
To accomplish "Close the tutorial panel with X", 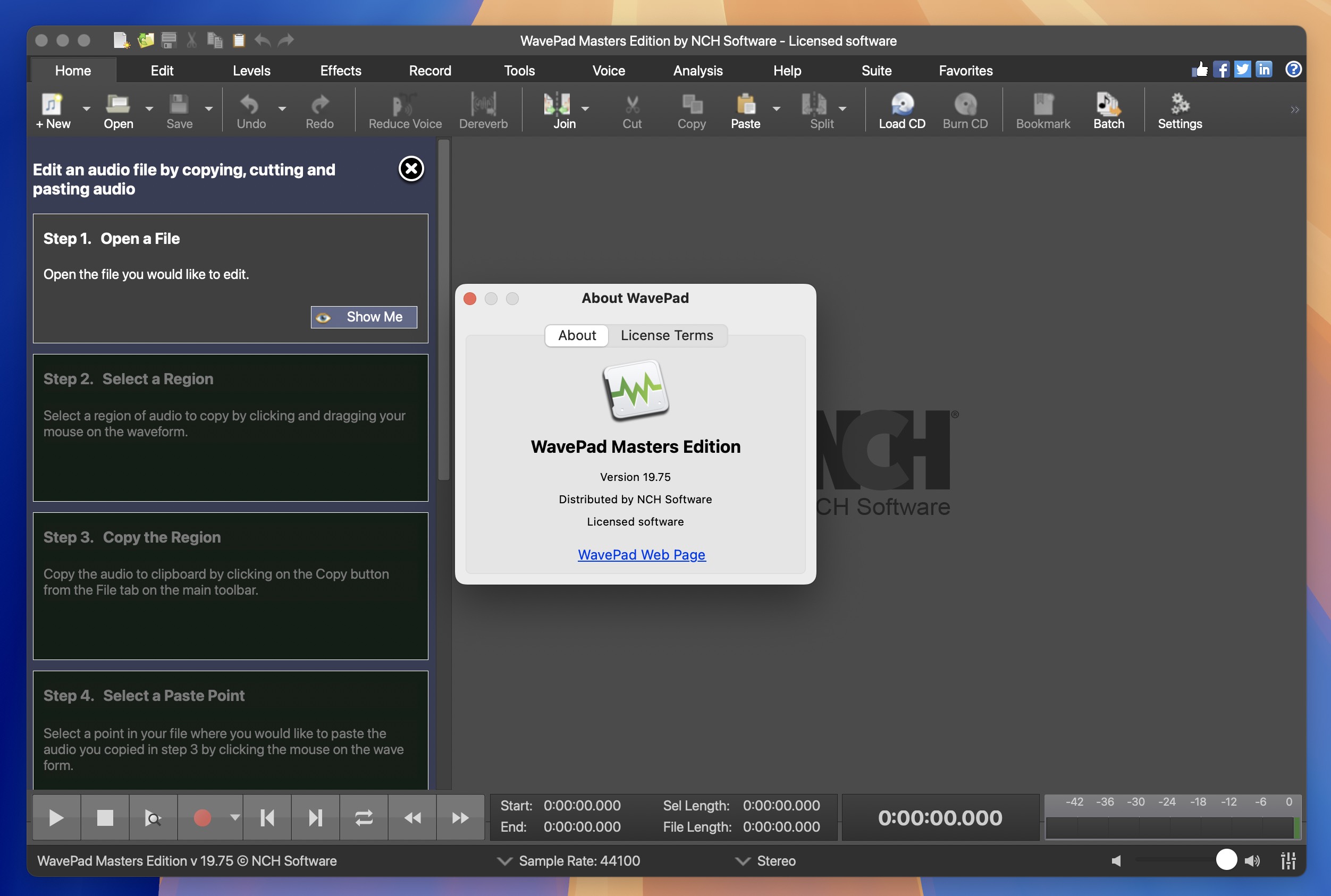I will point(411,168).
